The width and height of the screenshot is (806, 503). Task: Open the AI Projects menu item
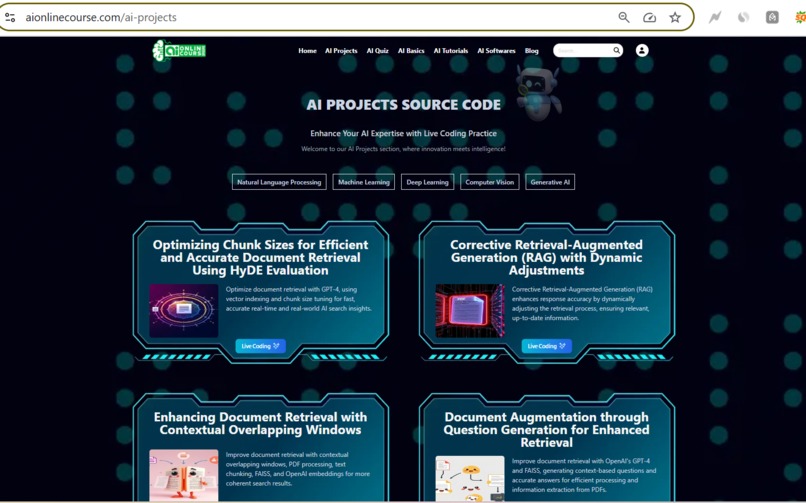(341, 50)
